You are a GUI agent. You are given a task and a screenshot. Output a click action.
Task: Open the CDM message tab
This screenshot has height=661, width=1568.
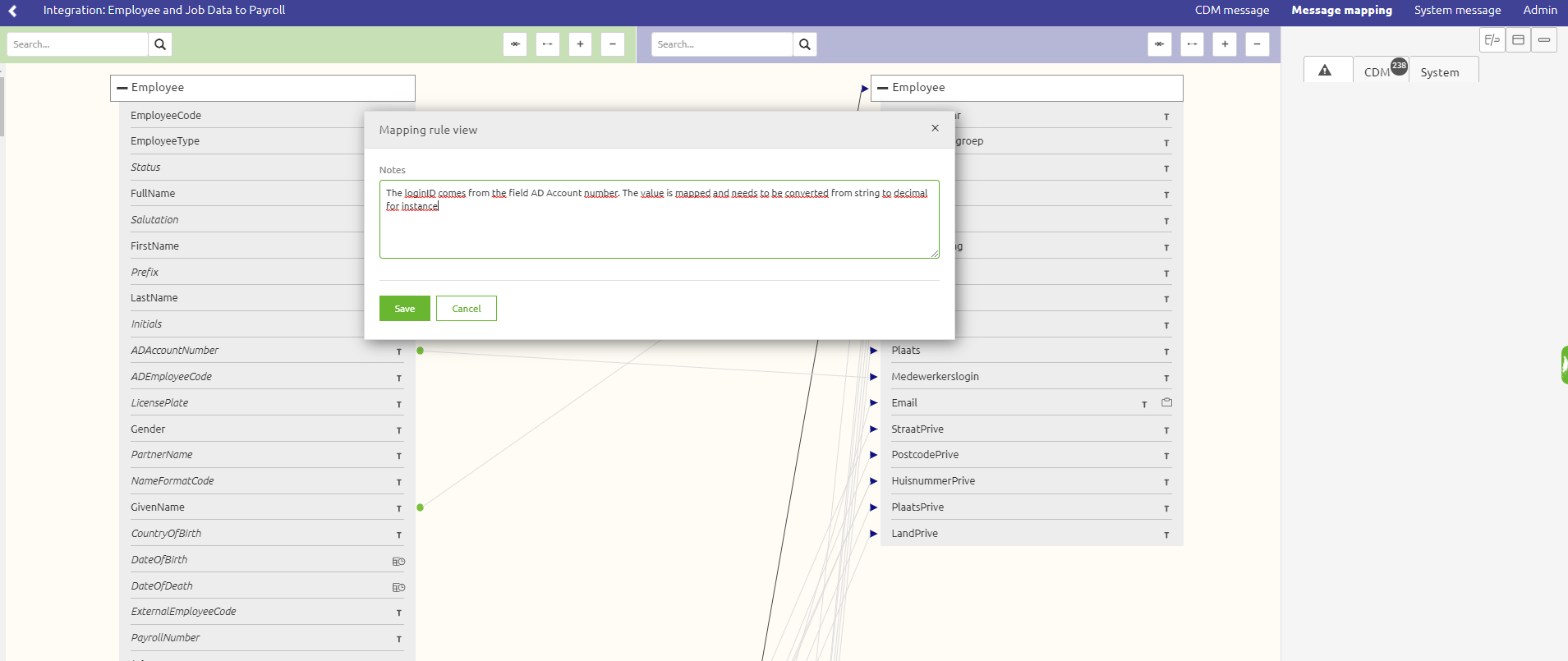(x=1232, y=11)
